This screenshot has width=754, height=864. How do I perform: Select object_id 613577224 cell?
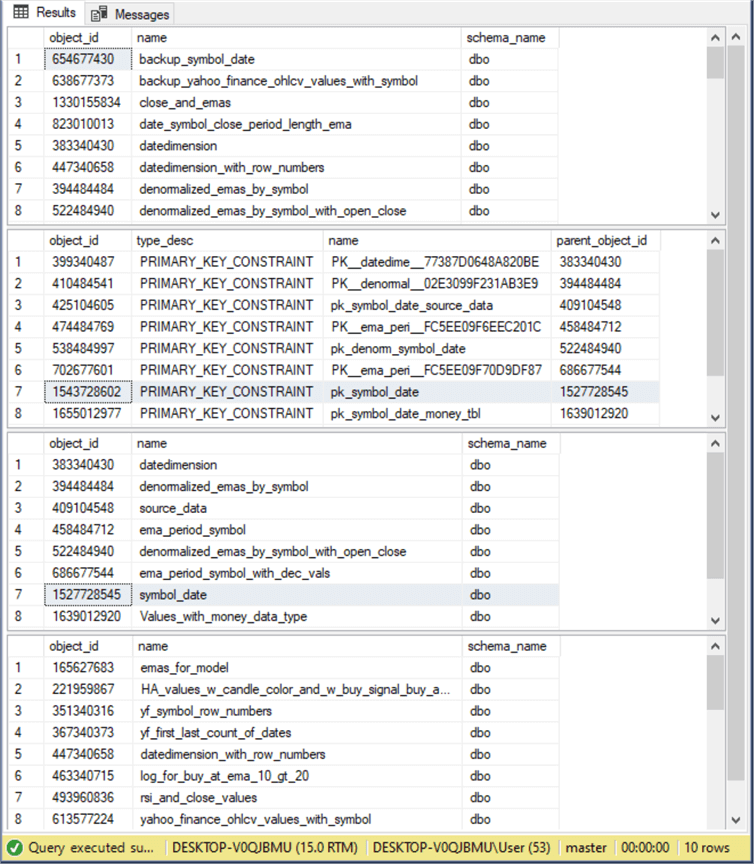click(88, 819)
